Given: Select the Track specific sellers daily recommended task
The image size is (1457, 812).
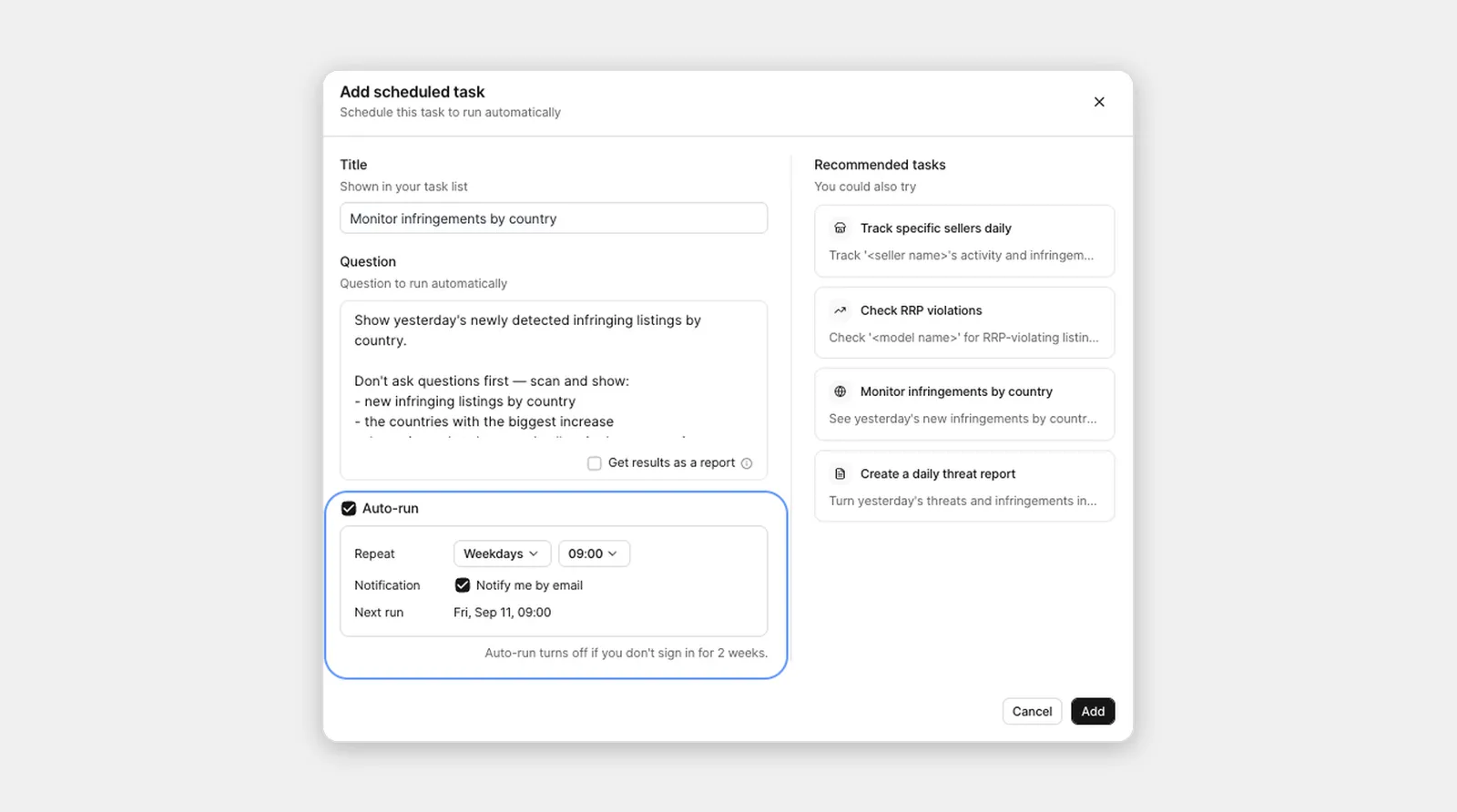Looking at the screenshot, I should tap(964, 241).
